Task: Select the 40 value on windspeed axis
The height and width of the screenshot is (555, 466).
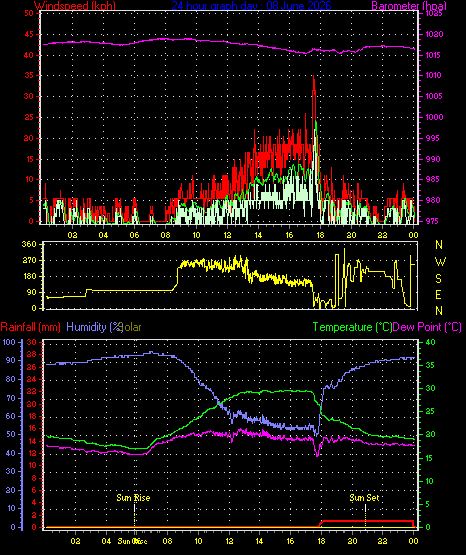Action: tap(29, 55)
